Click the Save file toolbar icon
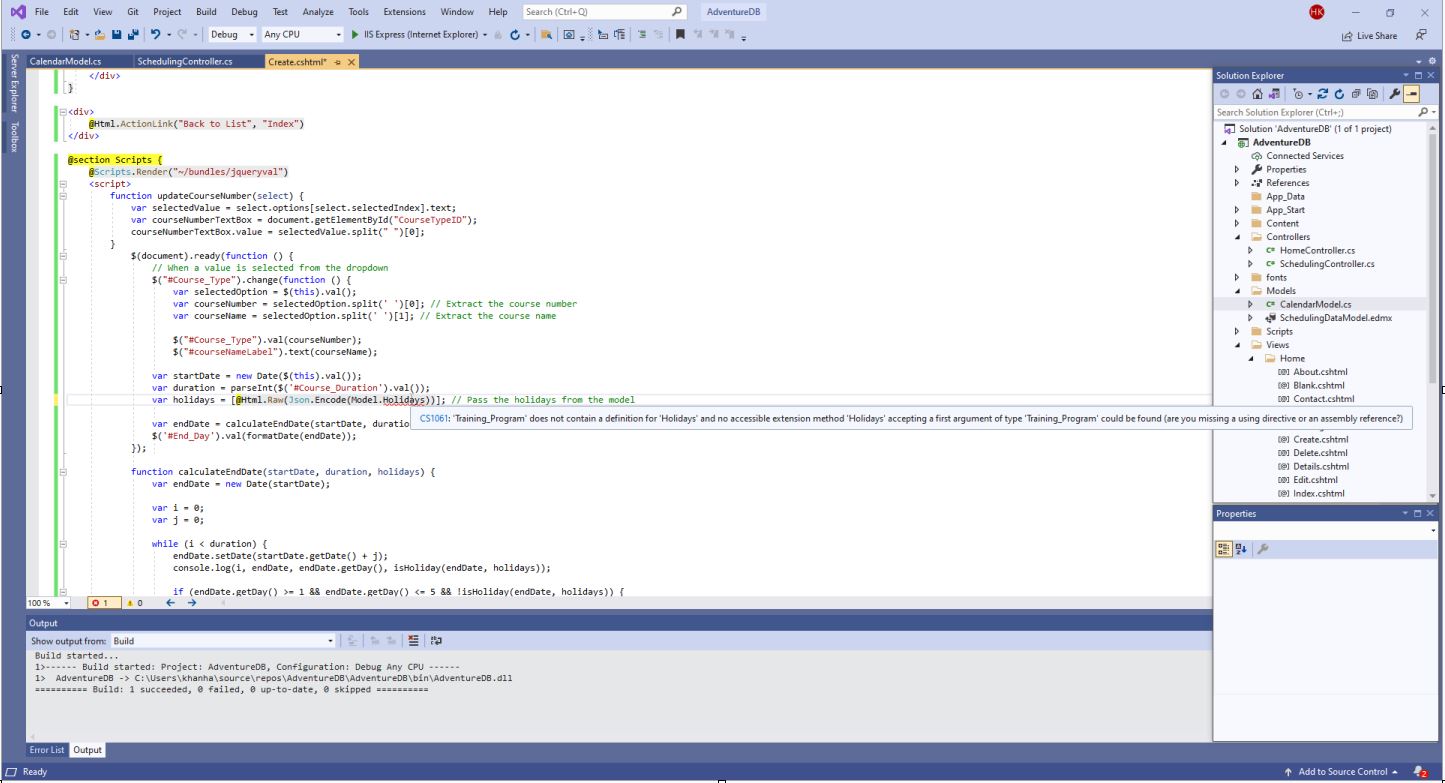Screen dimensions: 1445x783 click(x=117, y=35)
